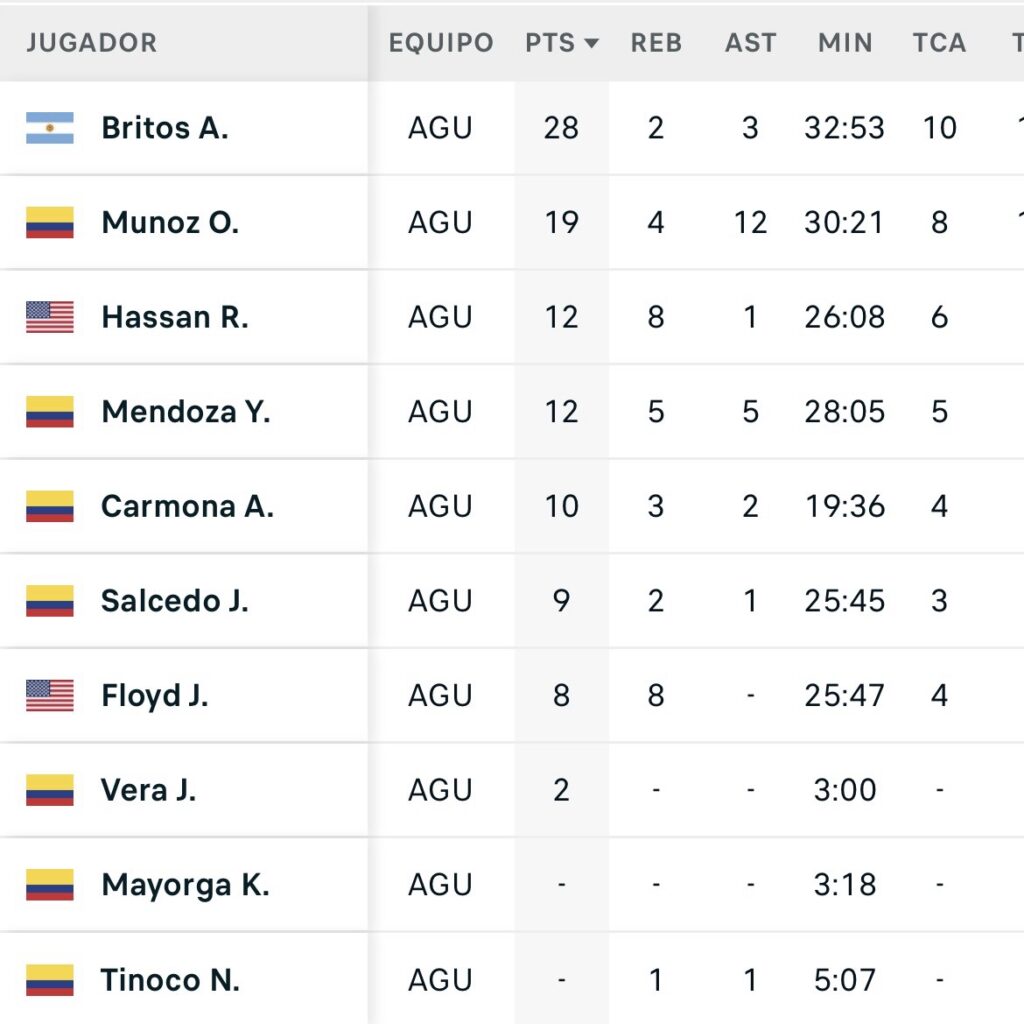
Task: Click USA flag beside Hassan R.
Action: 50,317
